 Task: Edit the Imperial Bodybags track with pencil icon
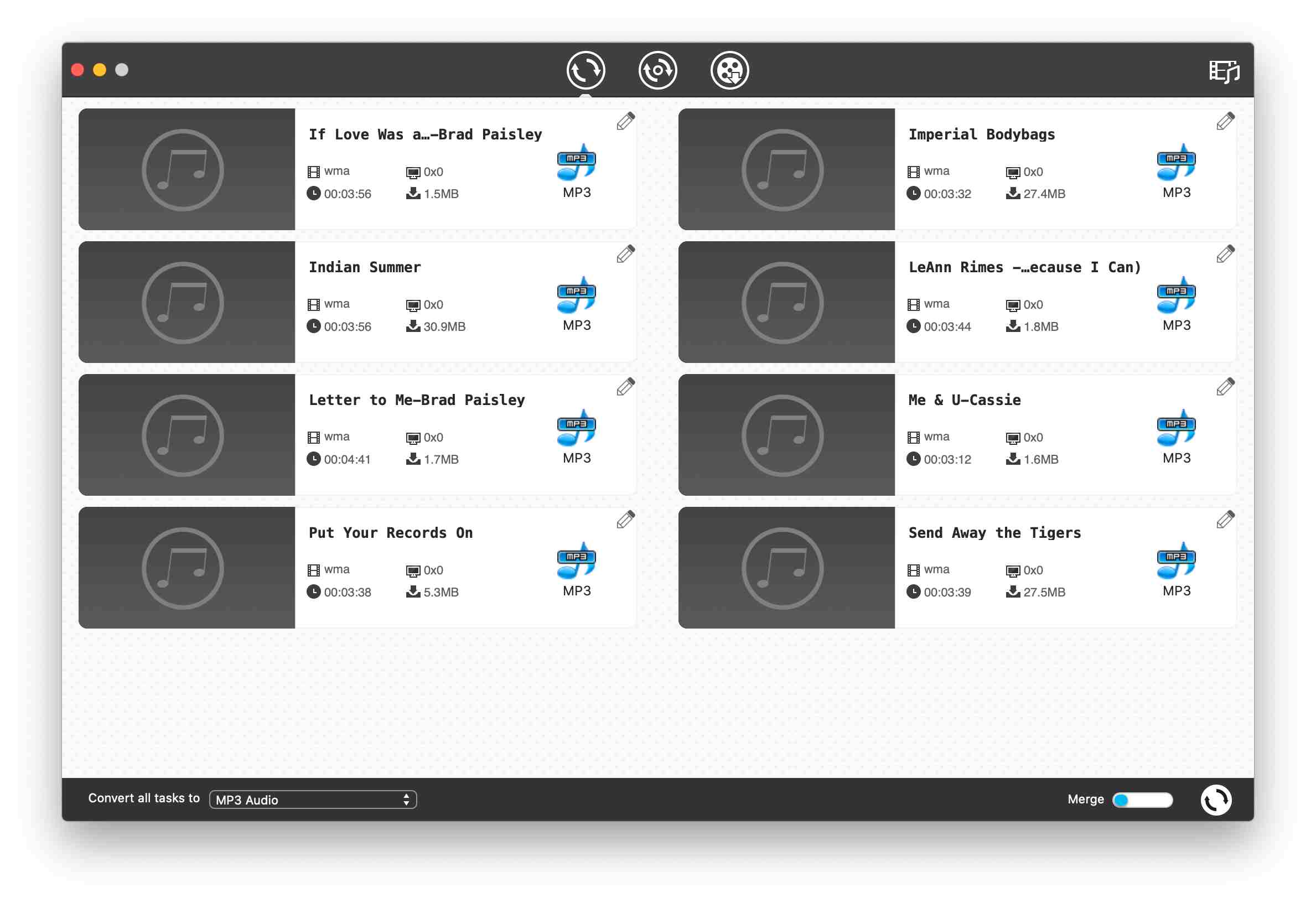point(1225,121)
